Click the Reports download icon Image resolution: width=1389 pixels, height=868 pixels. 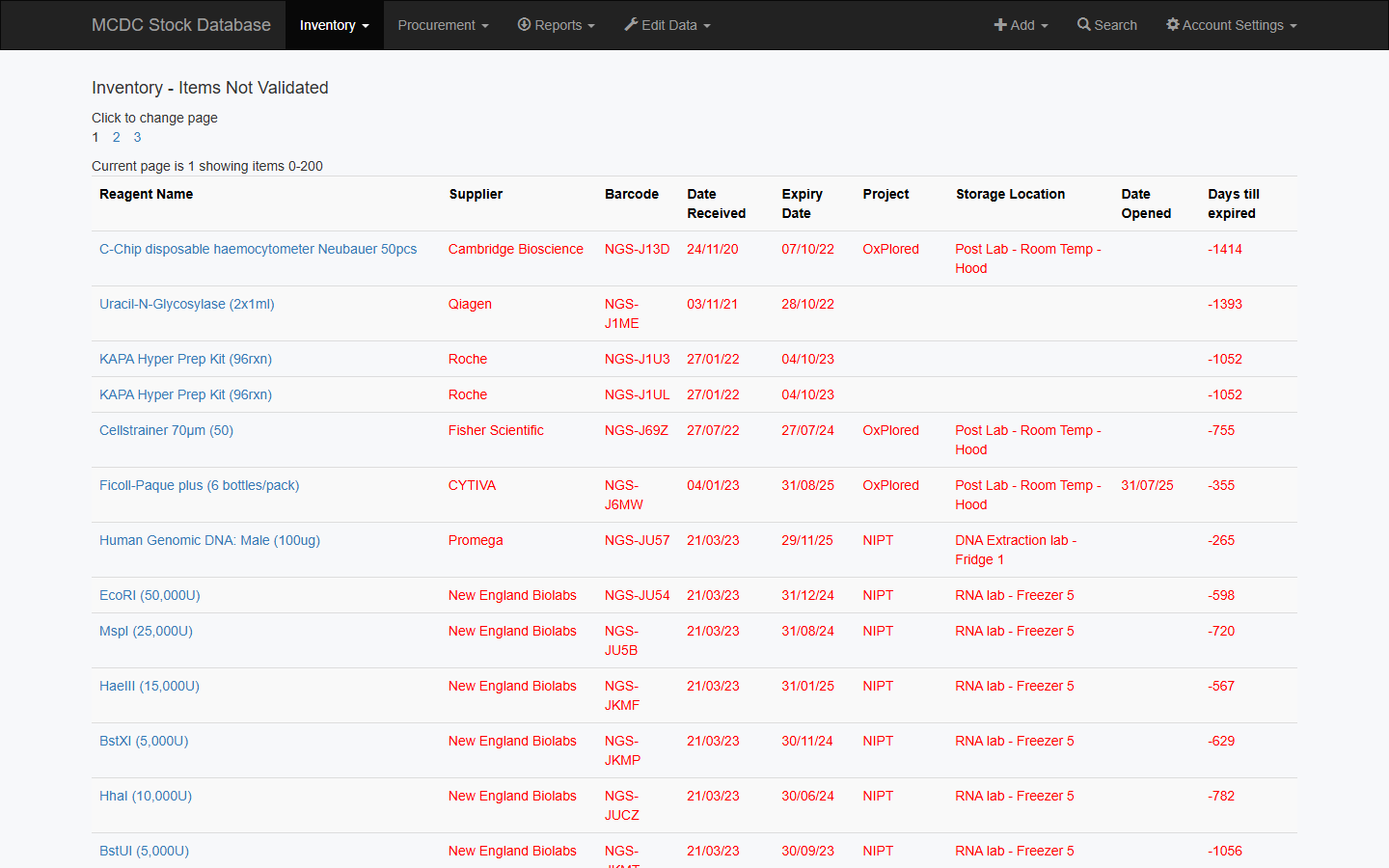point(524,24)
